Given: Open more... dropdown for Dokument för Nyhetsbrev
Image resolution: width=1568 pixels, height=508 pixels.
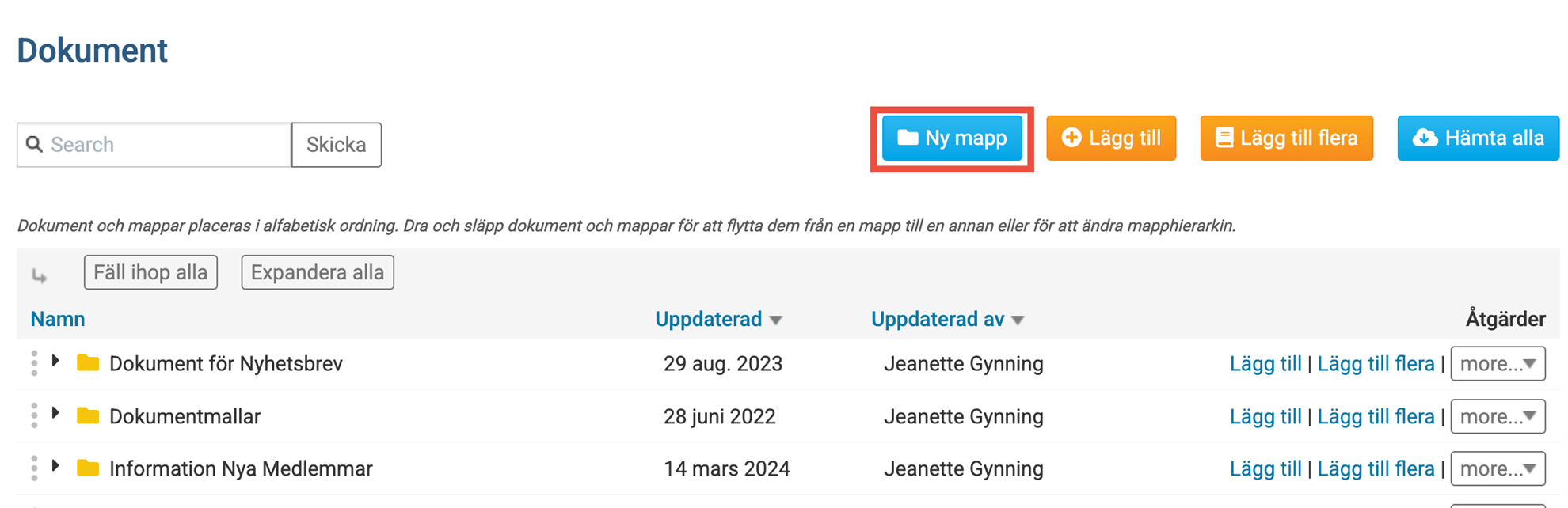Looking at the screenshot, I should point(1498,363).
